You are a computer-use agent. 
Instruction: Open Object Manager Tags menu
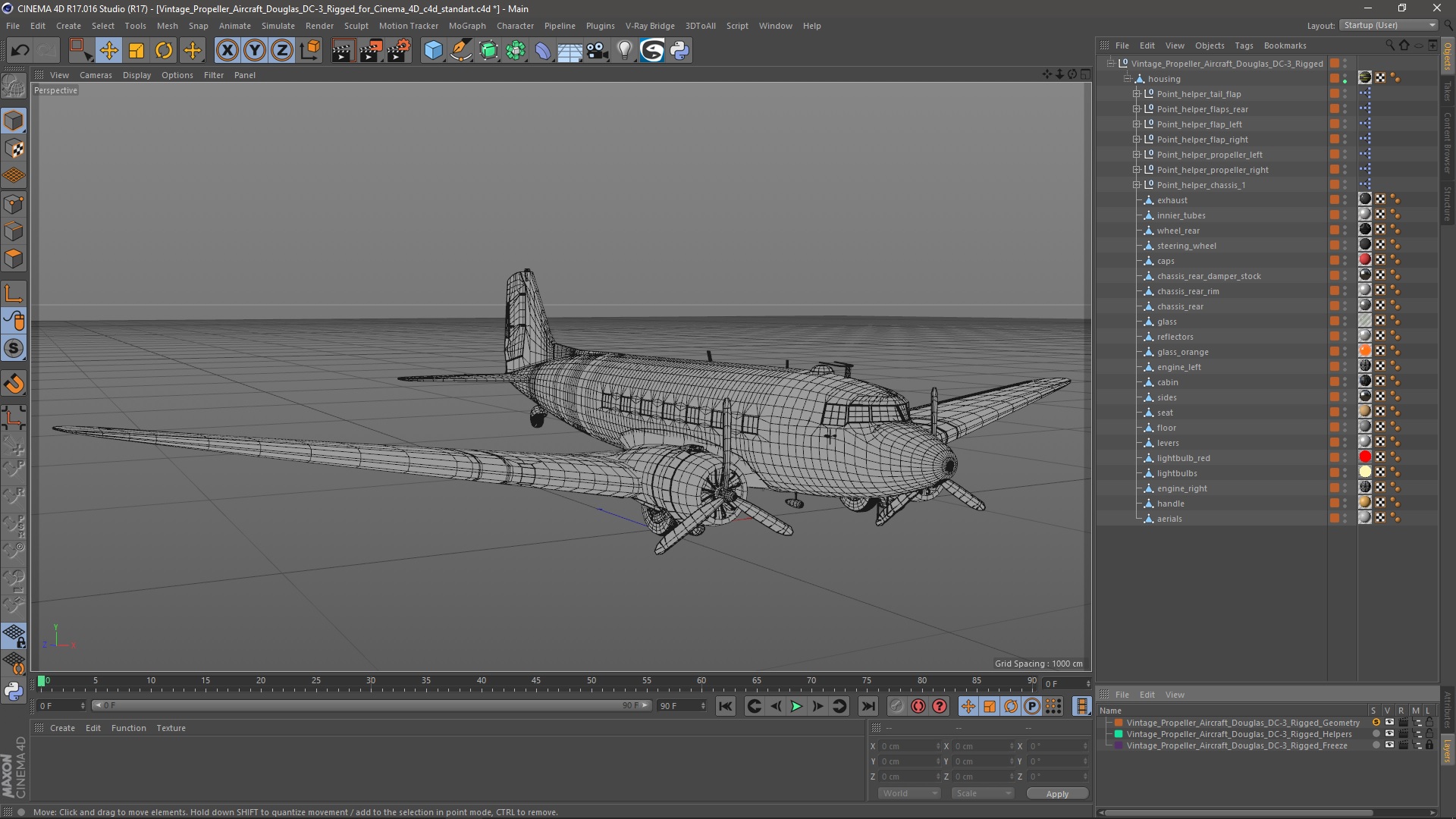[1244, 45]
